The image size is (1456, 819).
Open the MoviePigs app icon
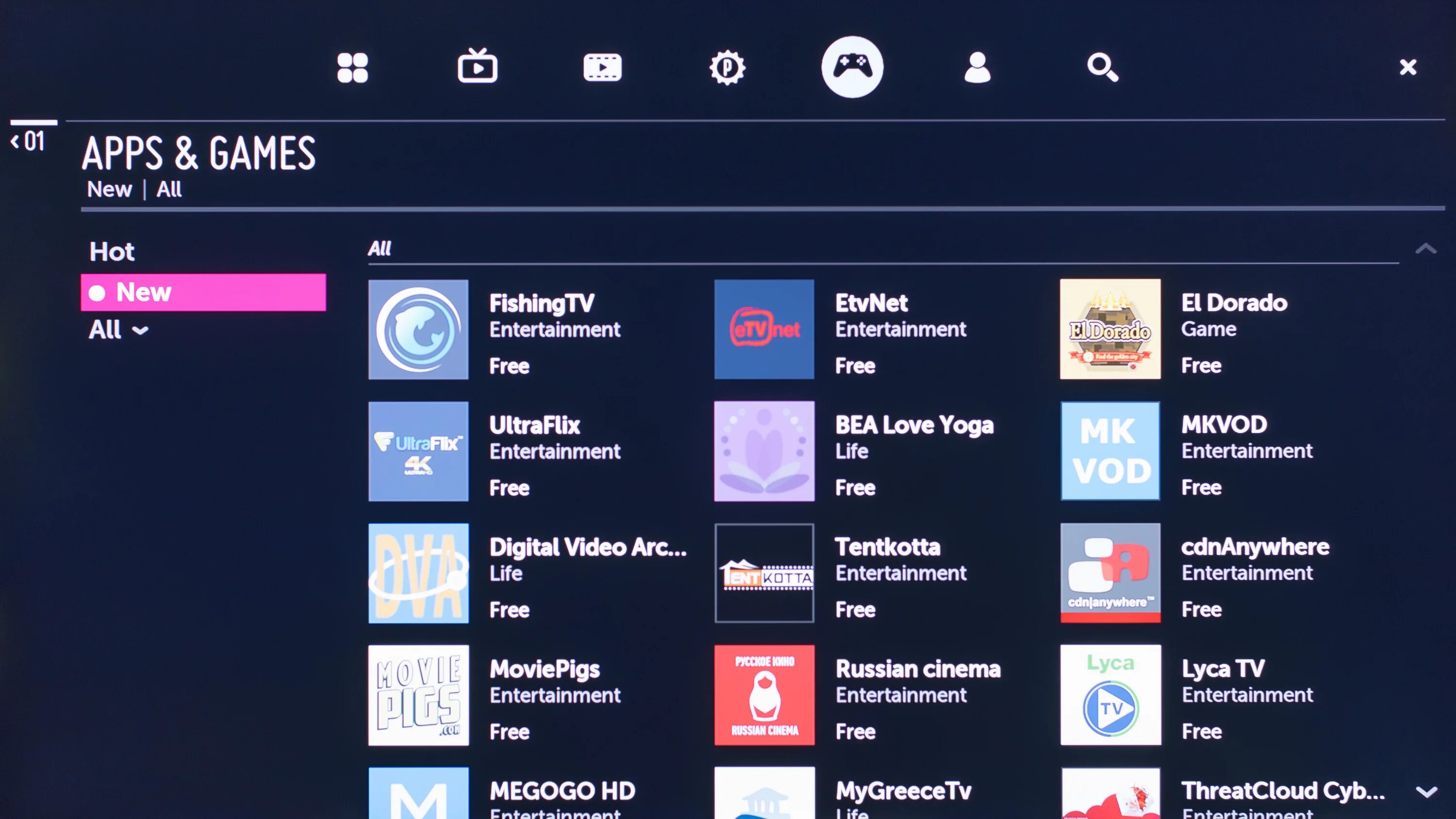click(418, 695)
